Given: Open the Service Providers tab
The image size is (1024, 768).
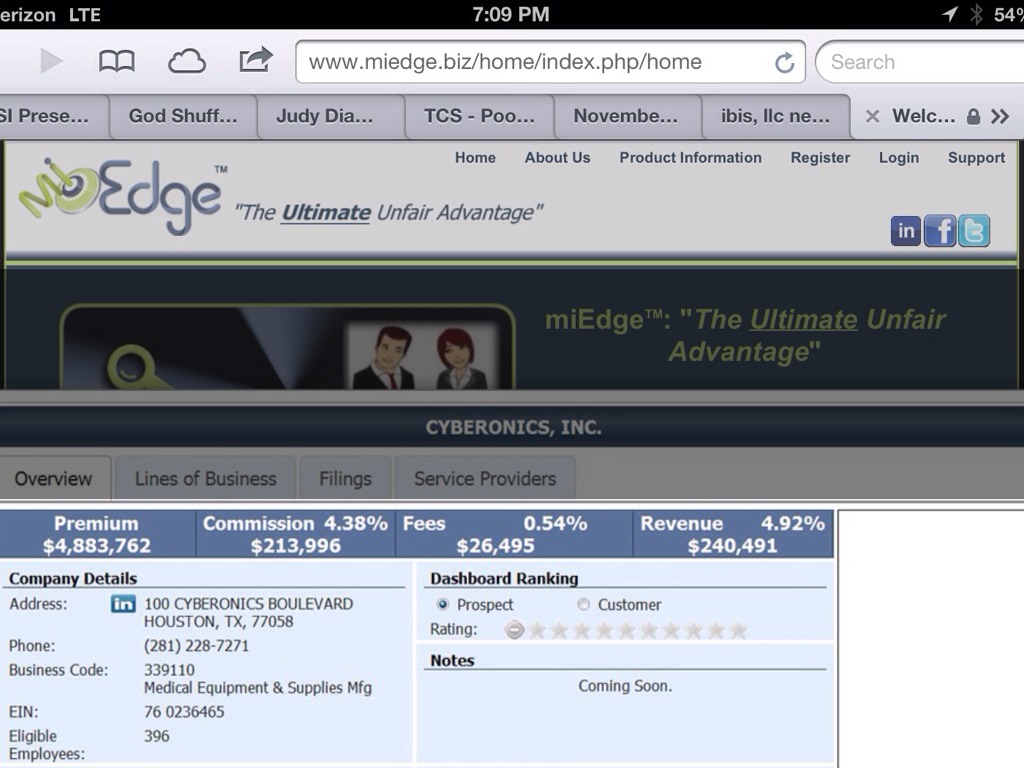Looking at the screenshot, I should (x=485, y=479).
